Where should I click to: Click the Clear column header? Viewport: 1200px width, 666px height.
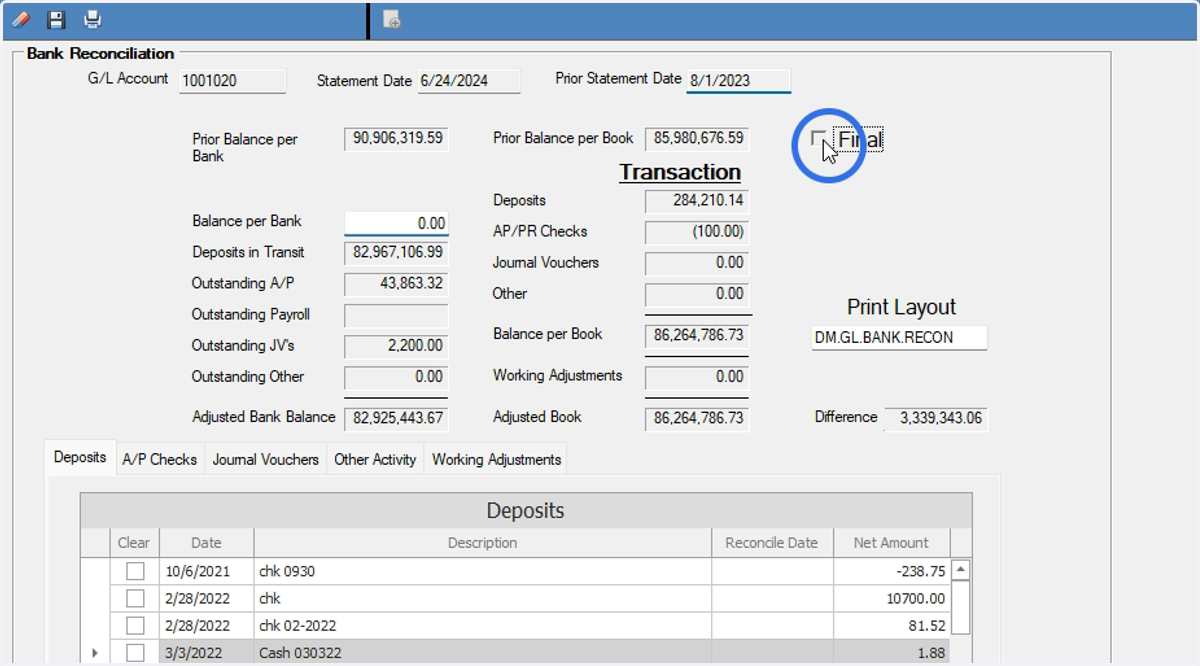(x=134, y=543)
